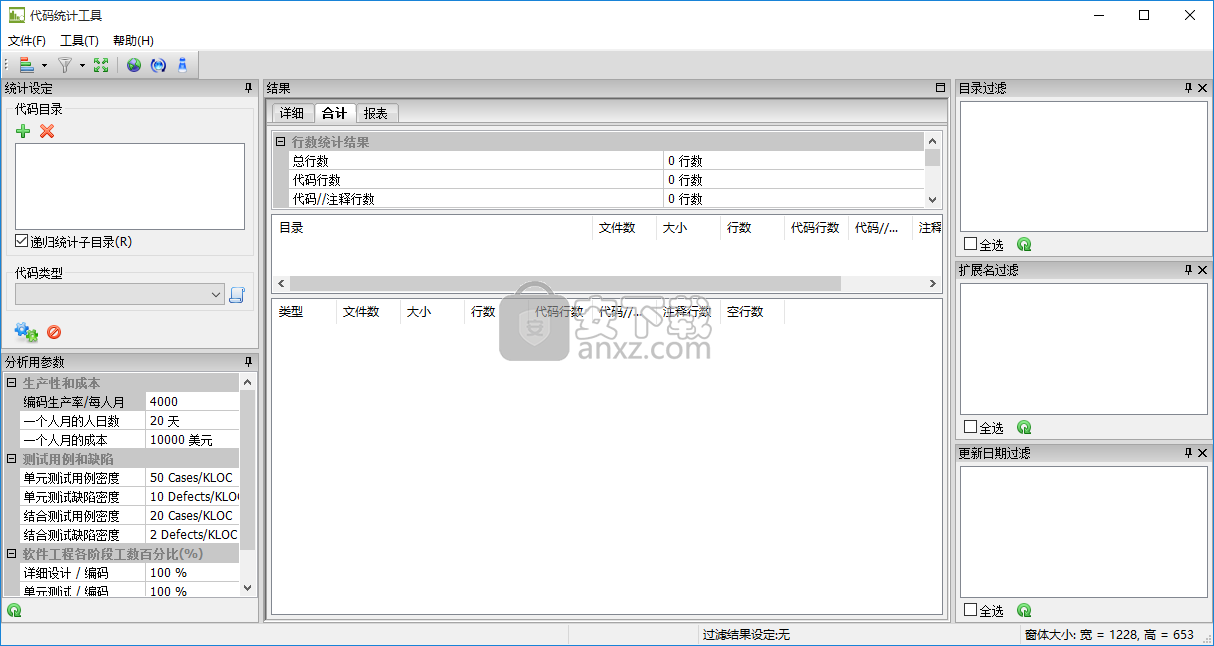
Task: Collapse the 生产性和成本 parameter group
Action: pyautogui.click(x=12, y=383)
